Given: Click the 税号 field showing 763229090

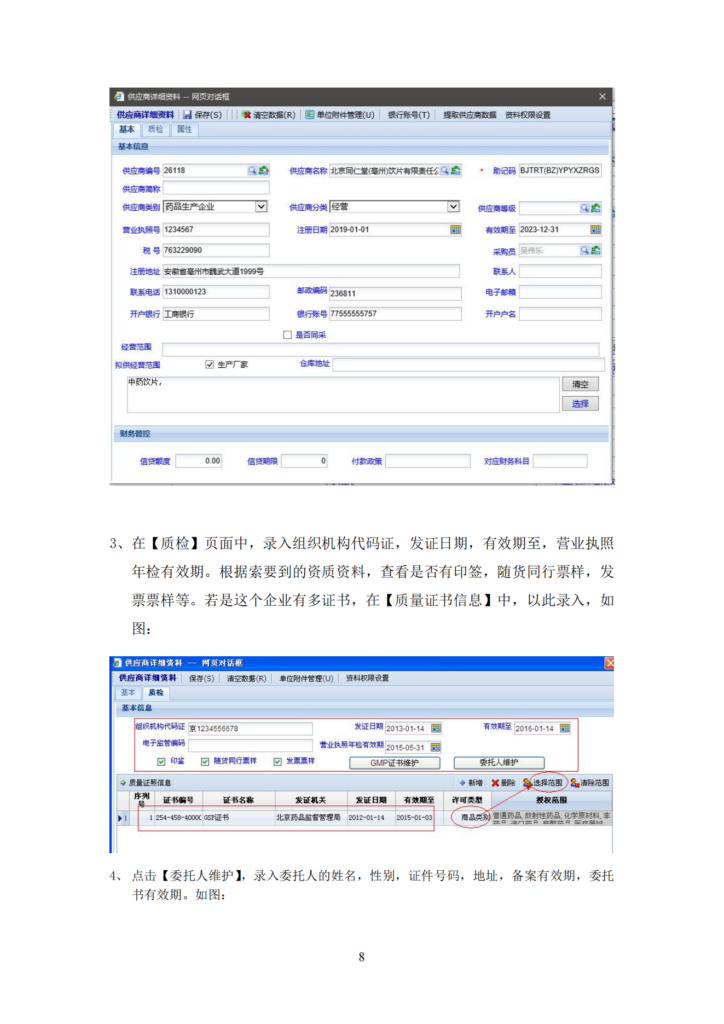Looking at the screenshot, I should coord(215,251).
